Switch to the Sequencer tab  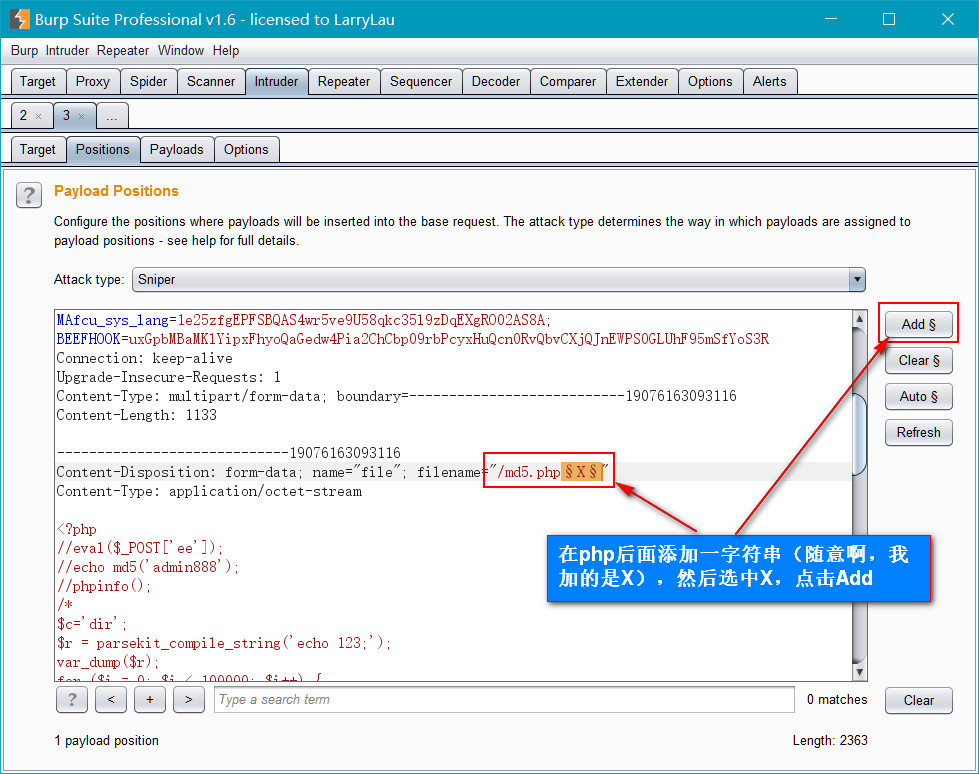(421, 82)
